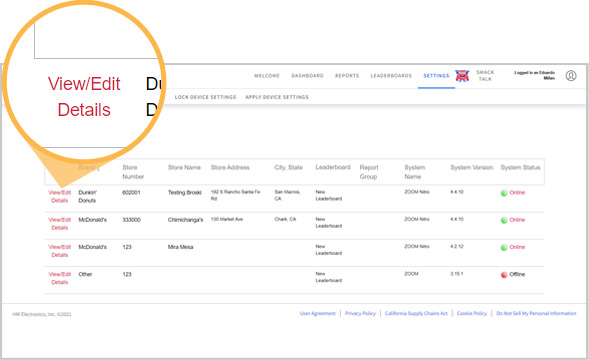Click the Report Group column header
This screenshot has height=360, width=589.
[x=369, y=172]
